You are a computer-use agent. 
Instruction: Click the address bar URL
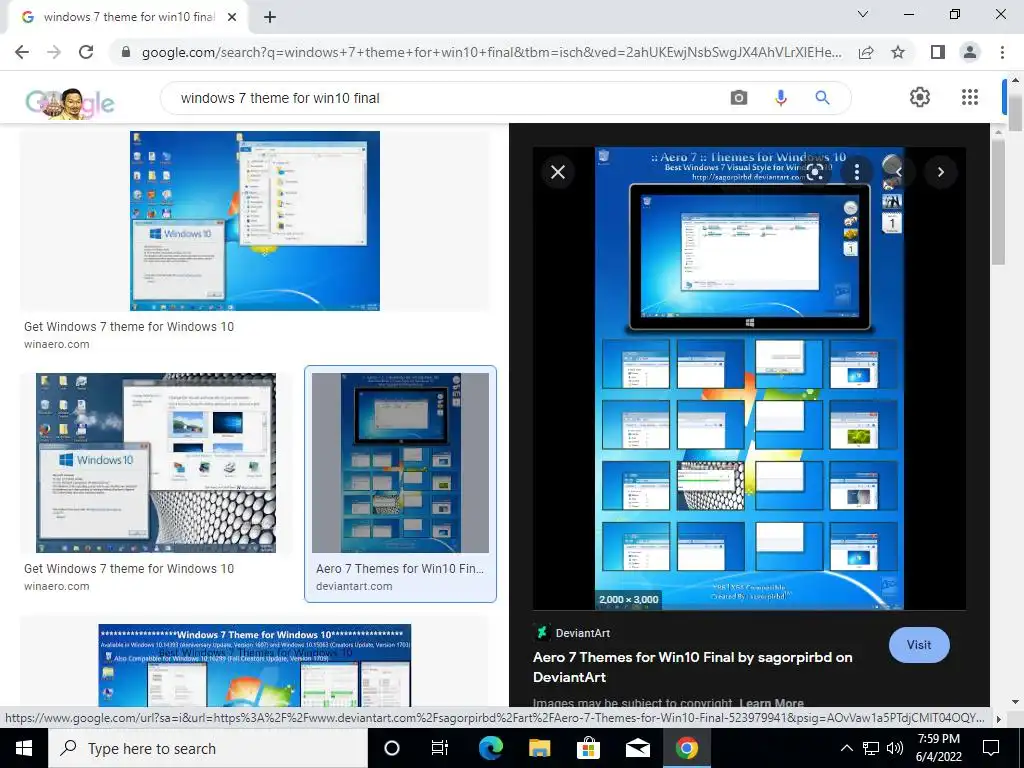pyautogui.click(x=491, y=52)
